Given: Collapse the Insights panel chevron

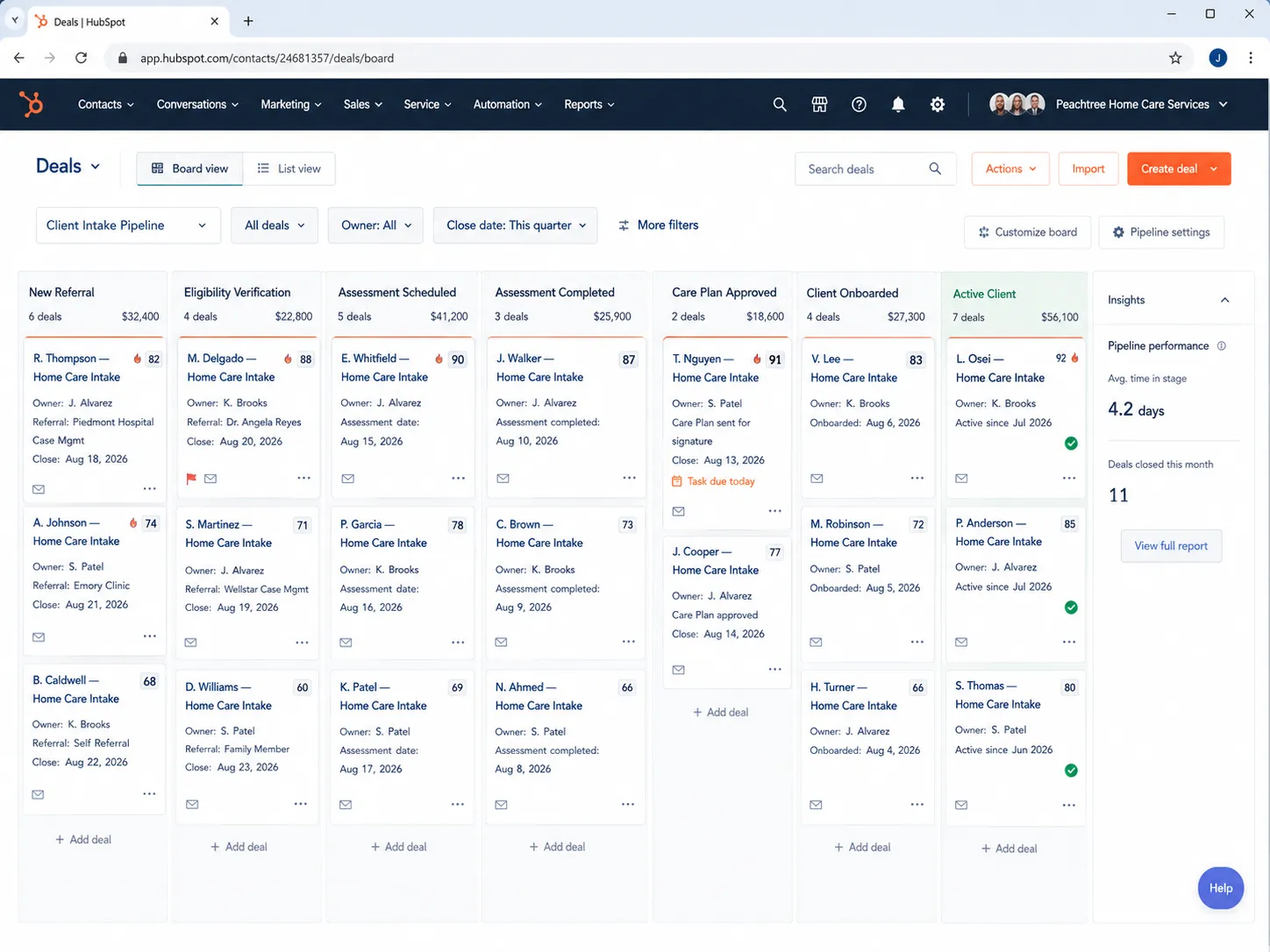Looking at the screenshot, I should pos(1224,300).
